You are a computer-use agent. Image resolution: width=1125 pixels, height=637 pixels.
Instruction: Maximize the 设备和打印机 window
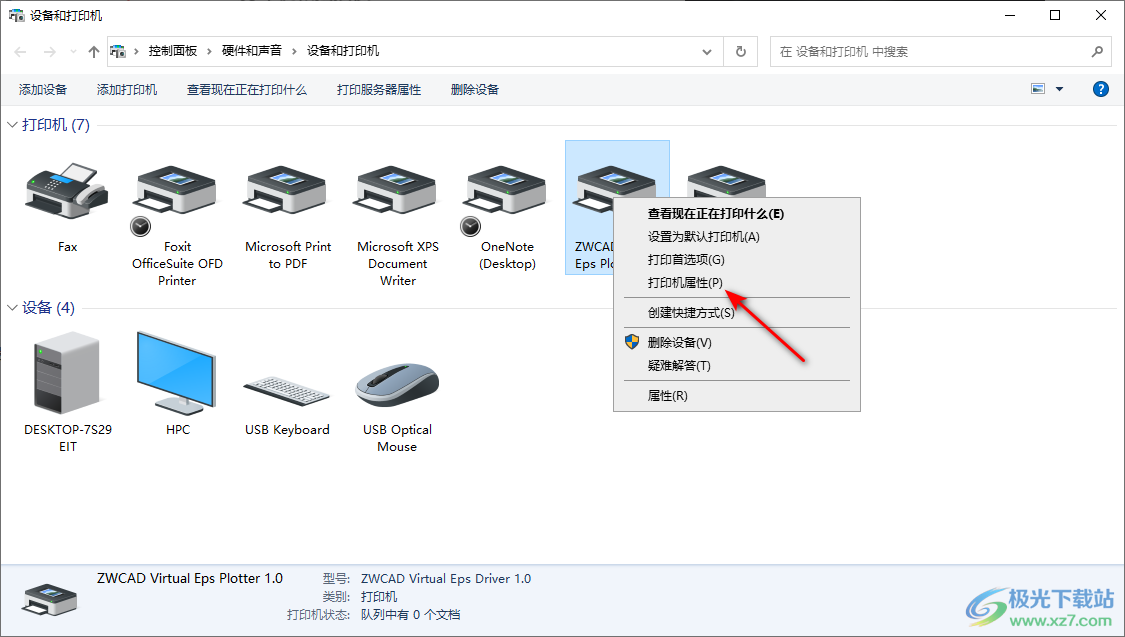1055,15
